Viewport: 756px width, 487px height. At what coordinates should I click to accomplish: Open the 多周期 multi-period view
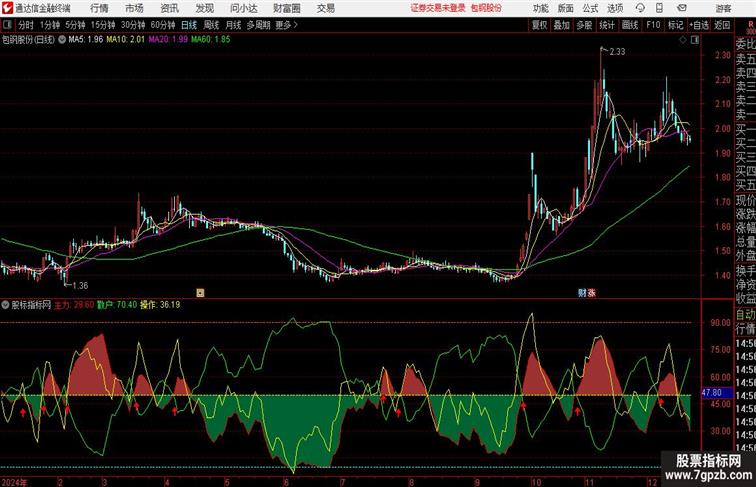point(258,25)
